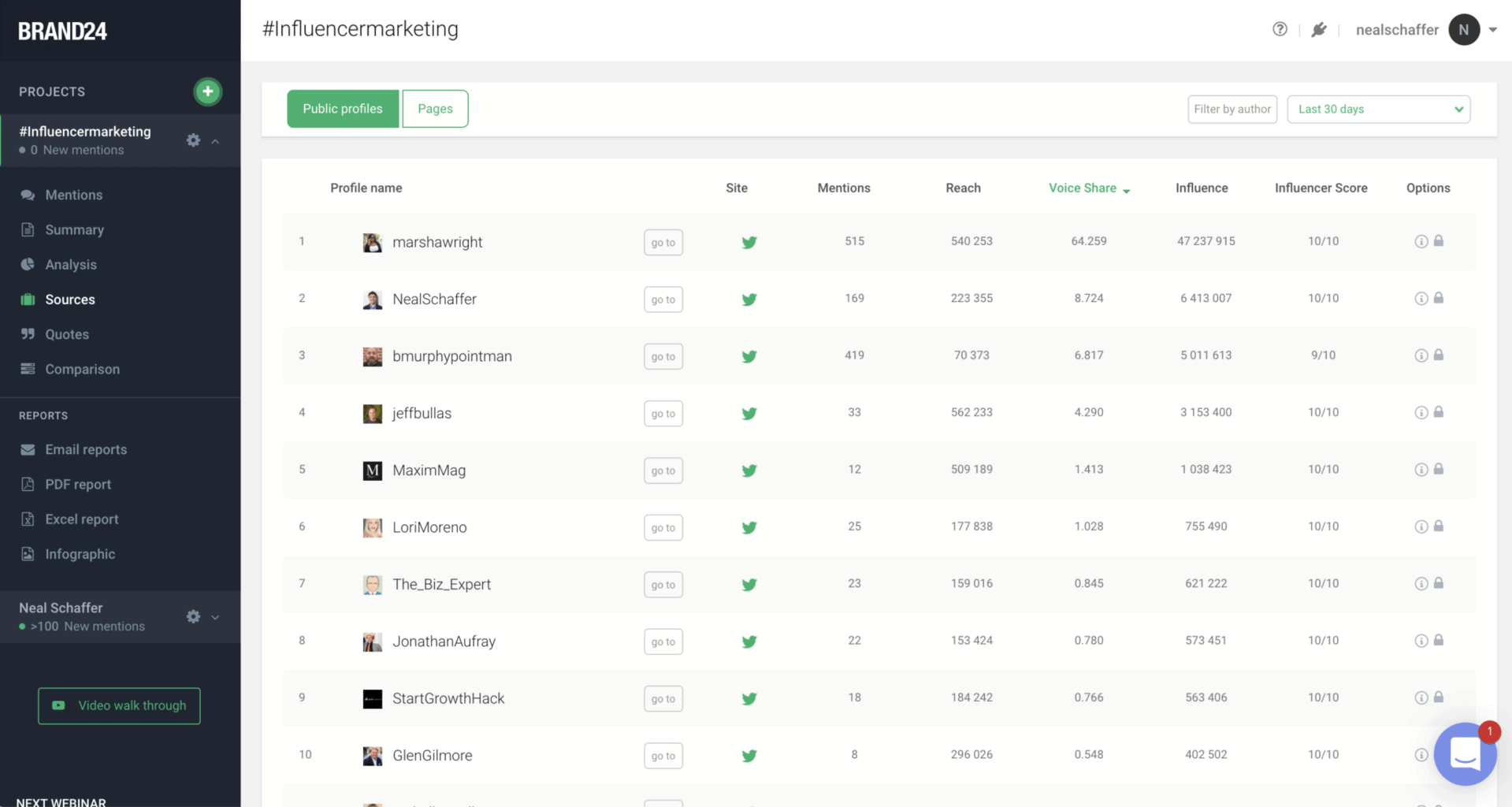Screen dimensions: 1512x807
Task: Open the nealschaffer account dropdown arrow
Action: 1492,30
